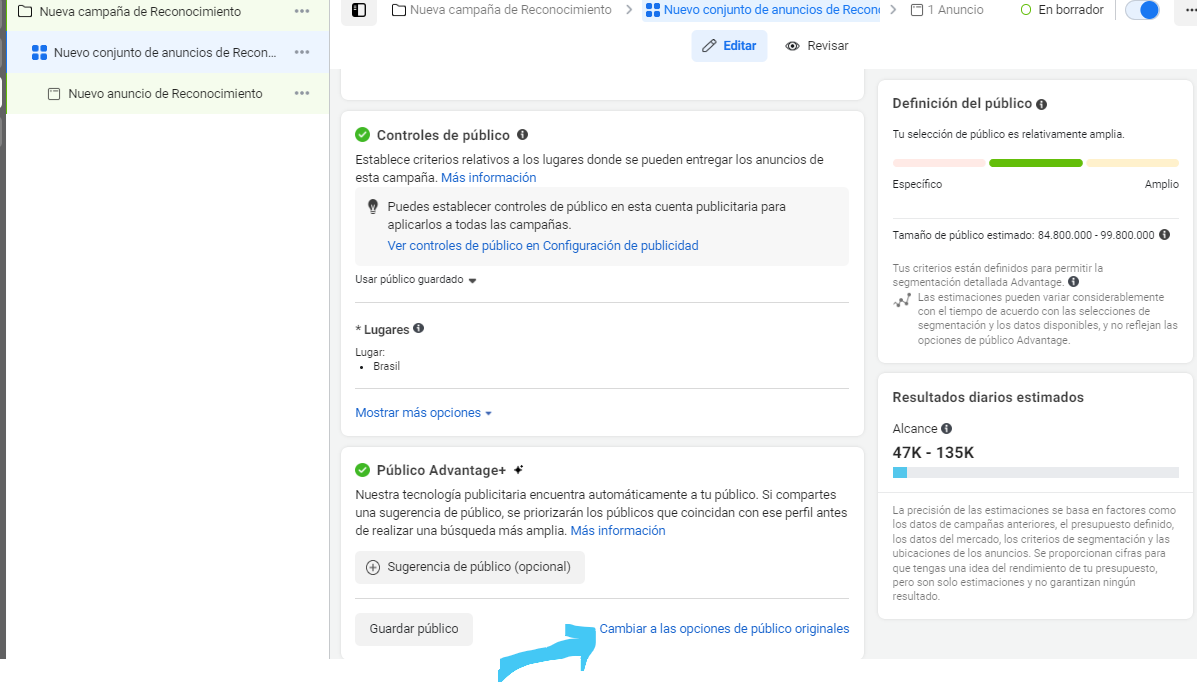This screenshot has width=1197, height=683.
Task: Click Guardar público button
Action: (414, 629)
